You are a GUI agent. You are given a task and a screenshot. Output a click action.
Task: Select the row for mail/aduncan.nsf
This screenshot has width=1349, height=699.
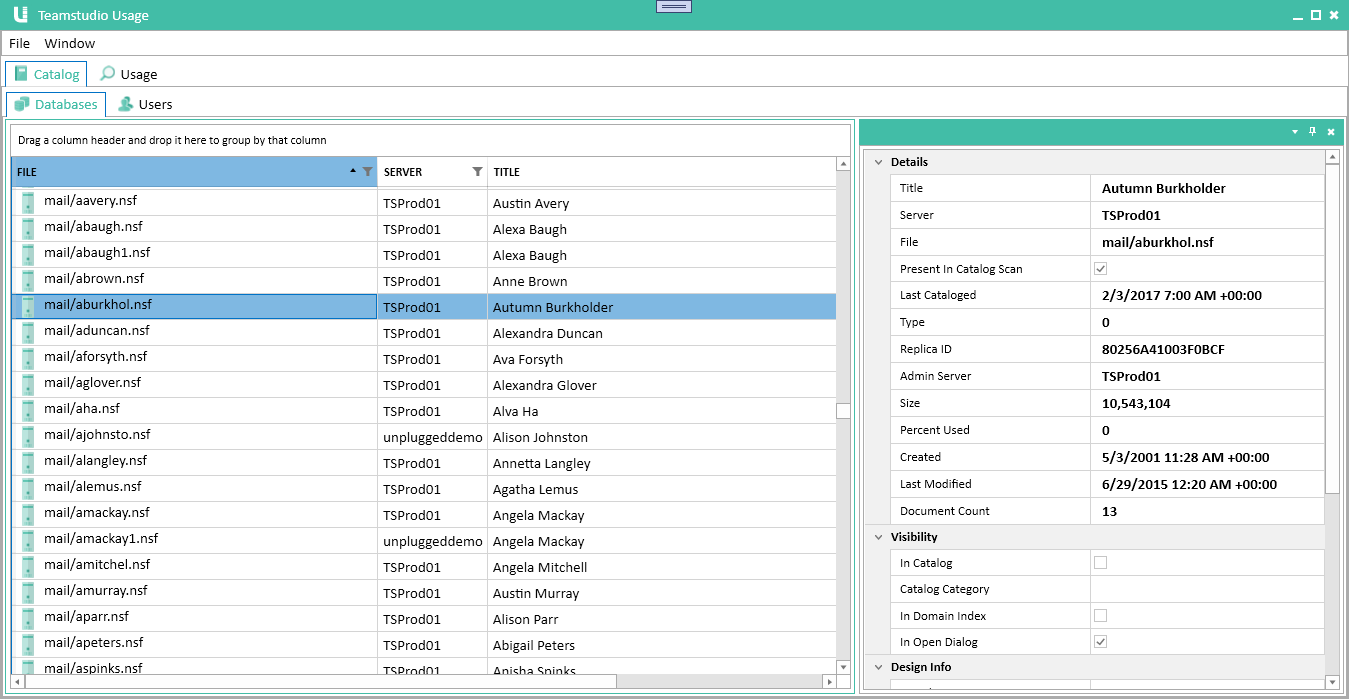tap(200, 331)
